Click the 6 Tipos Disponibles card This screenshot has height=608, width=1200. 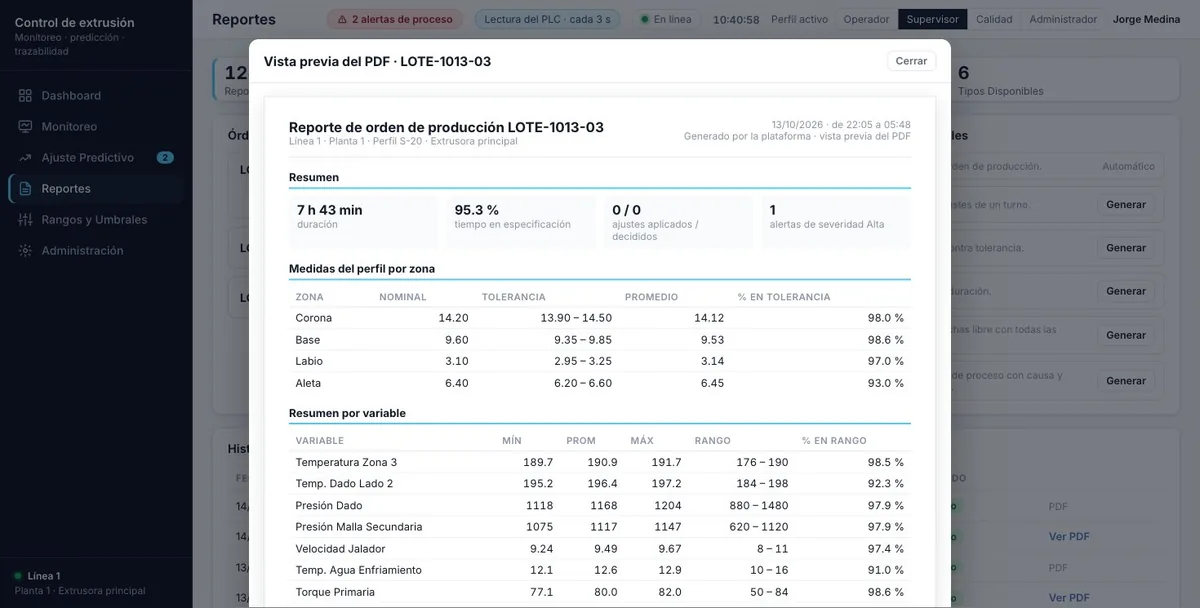(1065, 80)
